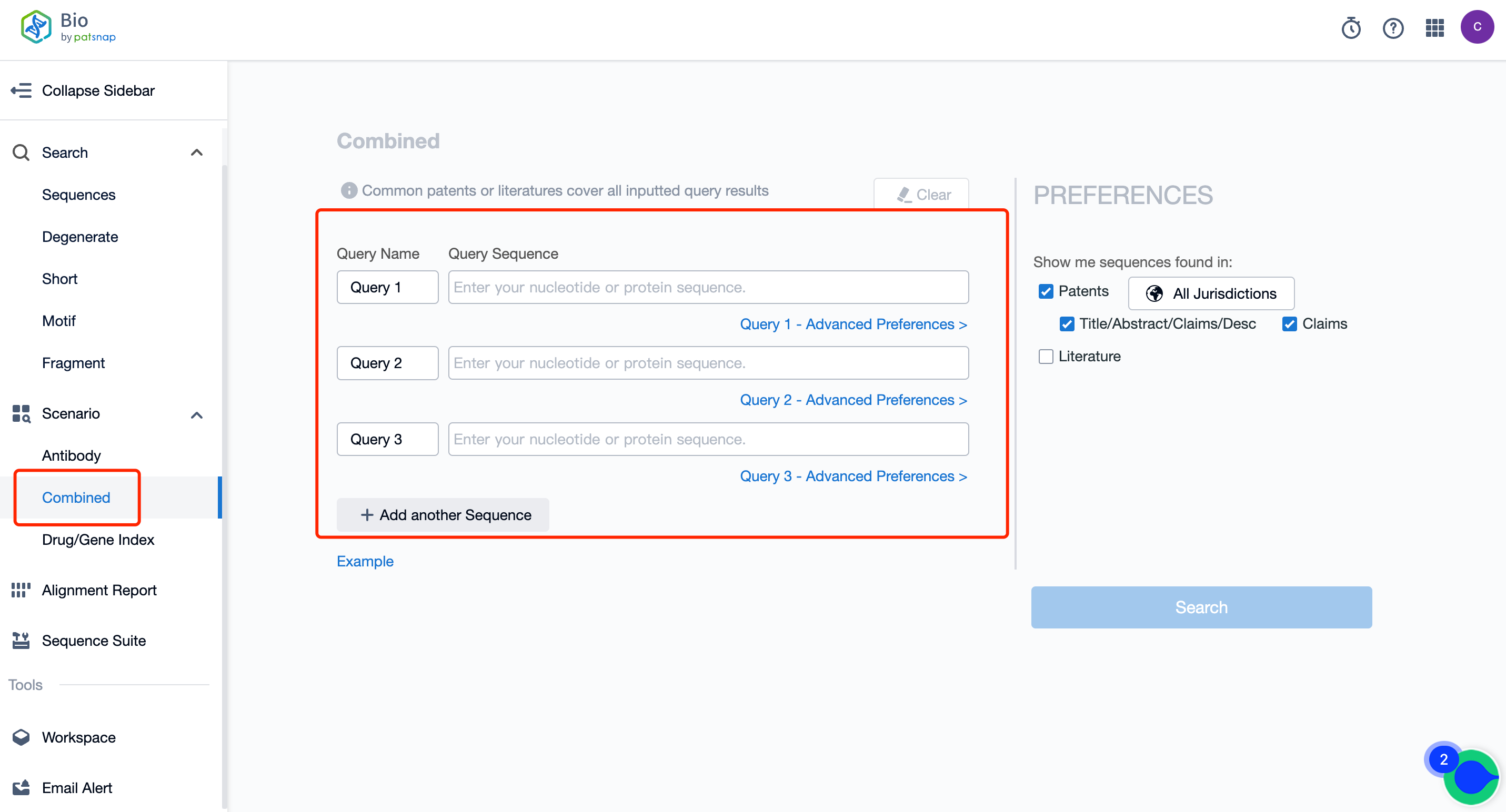Collapse the Search section chevron
1506x812 pixels.
coord(196,153)
